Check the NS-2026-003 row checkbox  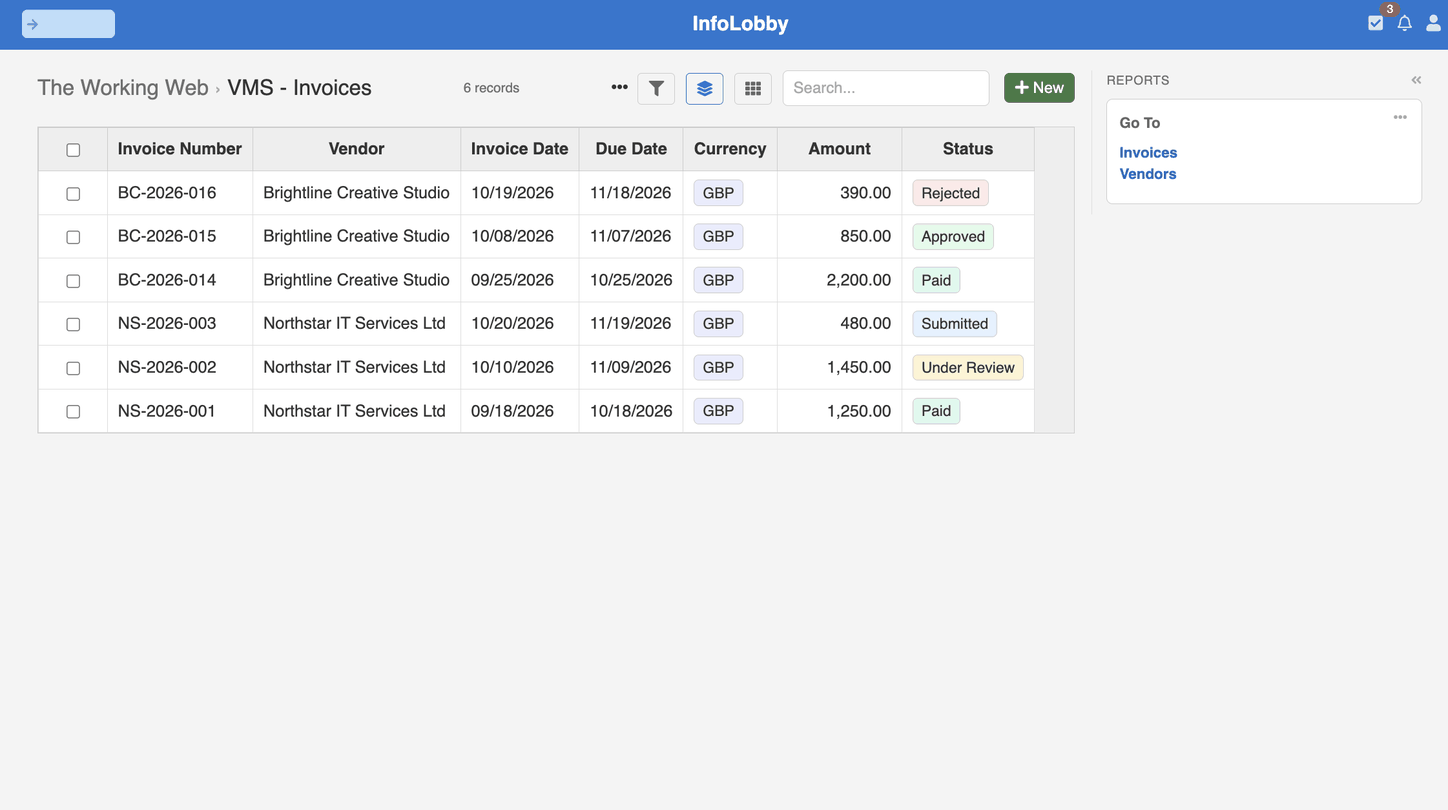point(73,324)
